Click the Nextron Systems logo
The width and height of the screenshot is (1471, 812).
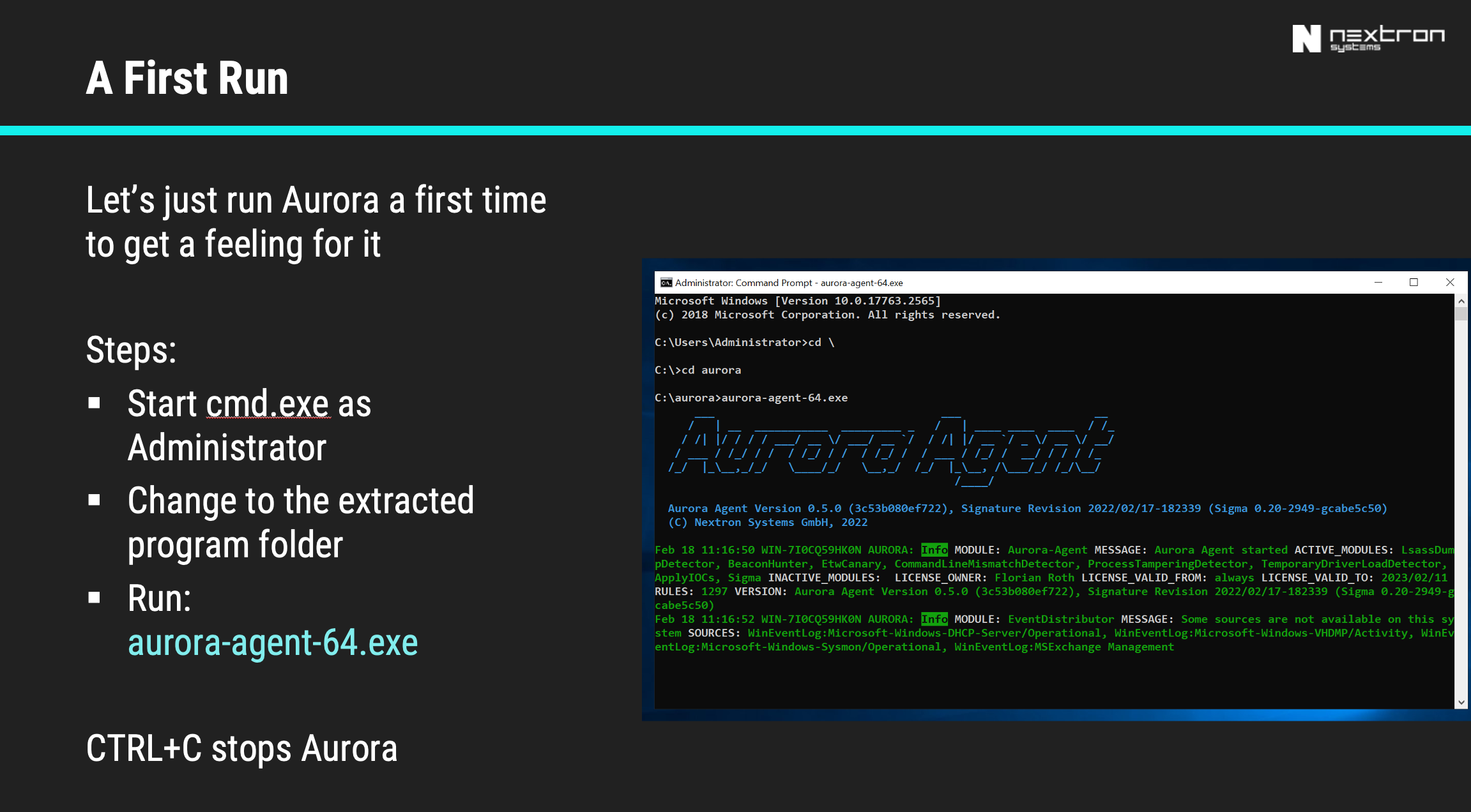(x=1368, y=38)
